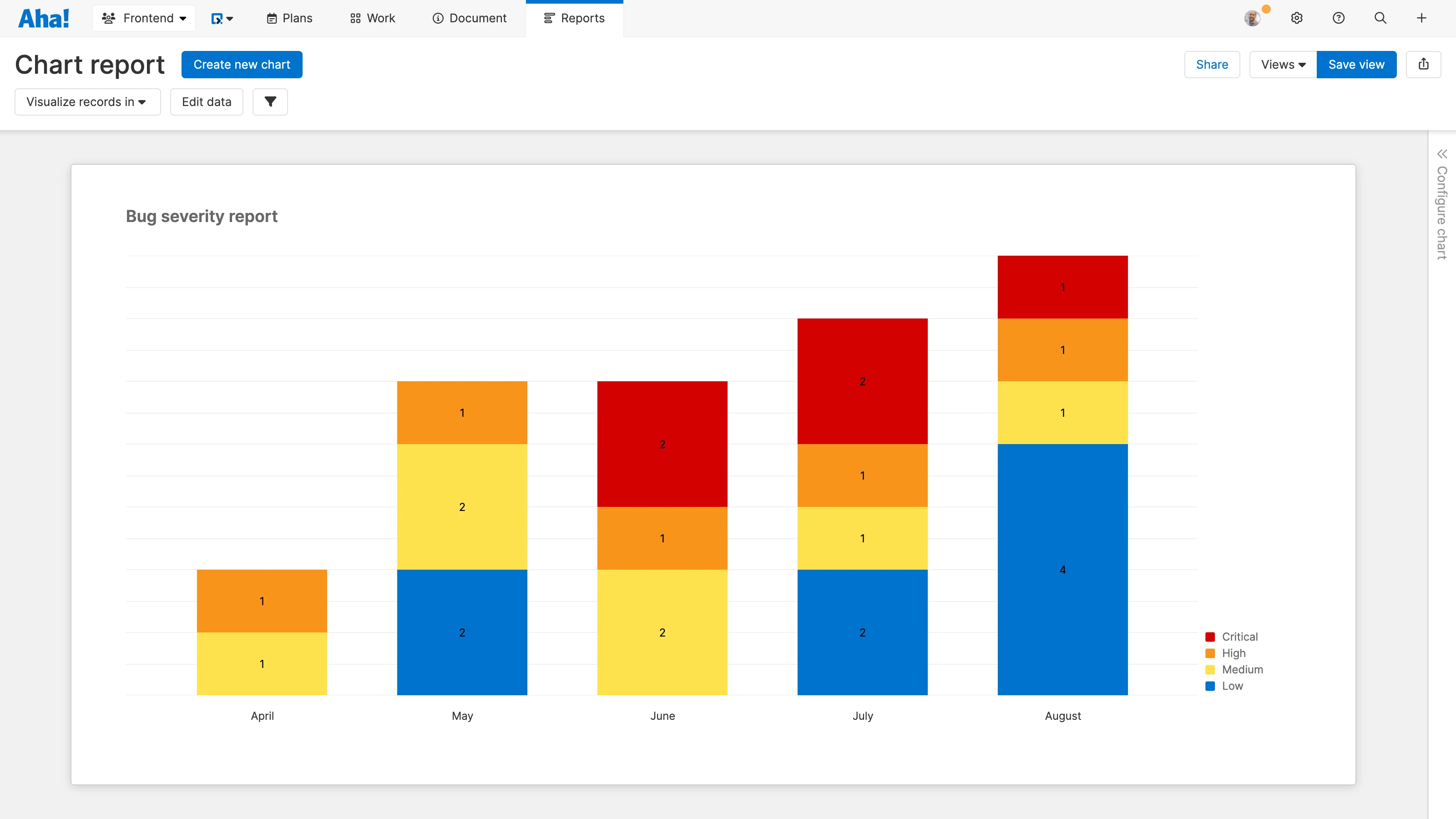This screenshot has width=1456, height=819.
Task: Click the Save view button
Action: [x=1356, y=65]
